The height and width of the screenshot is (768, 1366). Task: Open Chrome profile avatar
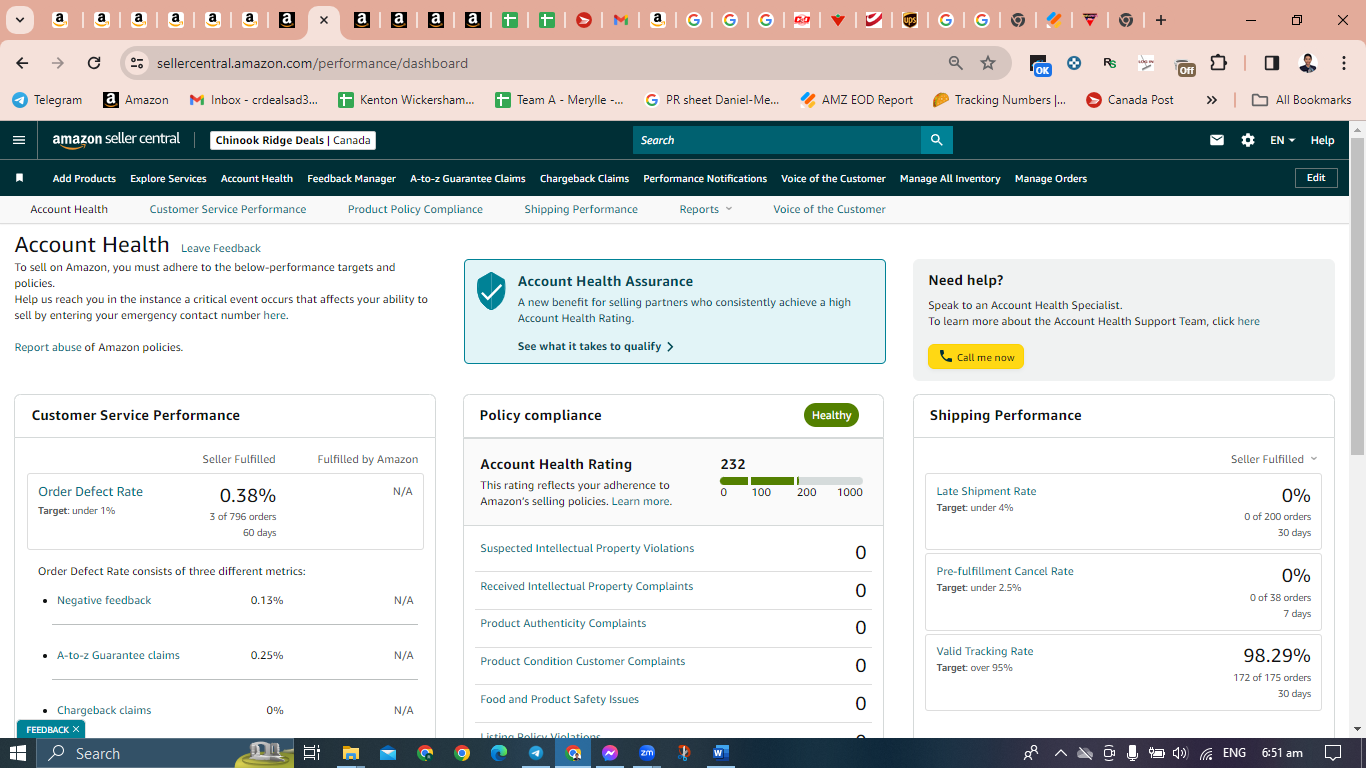click(1307, 63)
